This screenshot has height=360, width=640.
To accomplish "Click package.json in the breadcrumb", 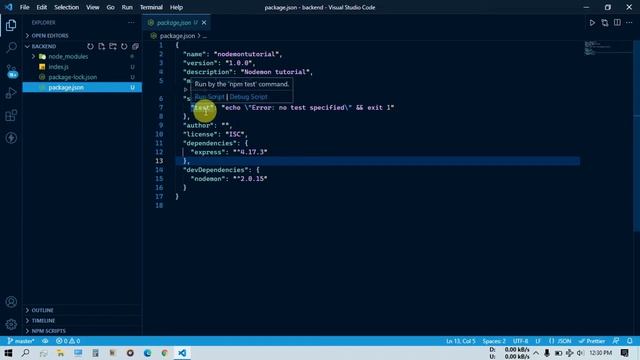I will coord(177,36).
